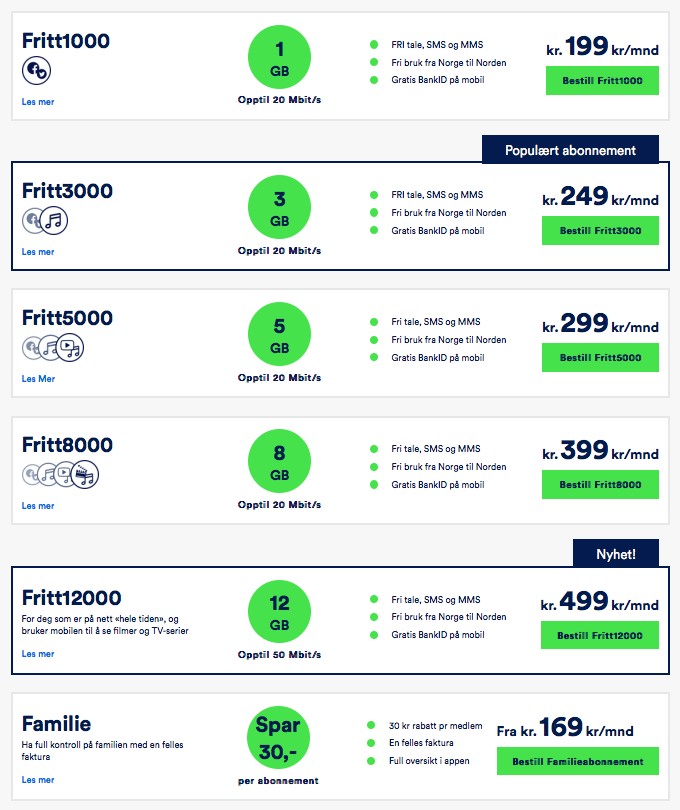This screenshot has width=680, height=810.
Task: Click the Spar 30,- green circle badge
Action: pyautogui.click(x=279, y=738)
